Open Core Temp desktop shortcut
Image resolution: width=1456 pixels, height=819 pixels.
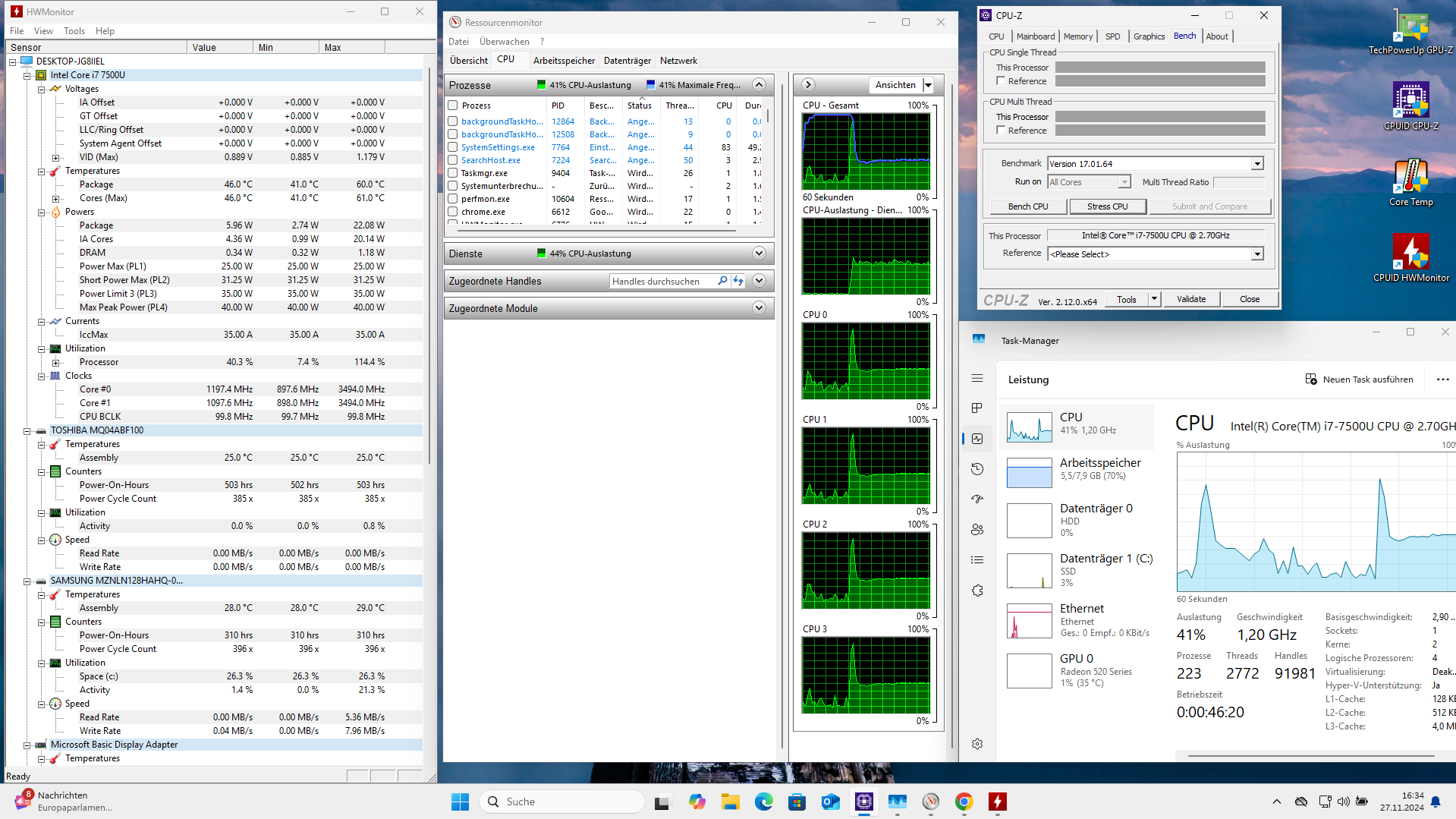(x=1410, y=182)
